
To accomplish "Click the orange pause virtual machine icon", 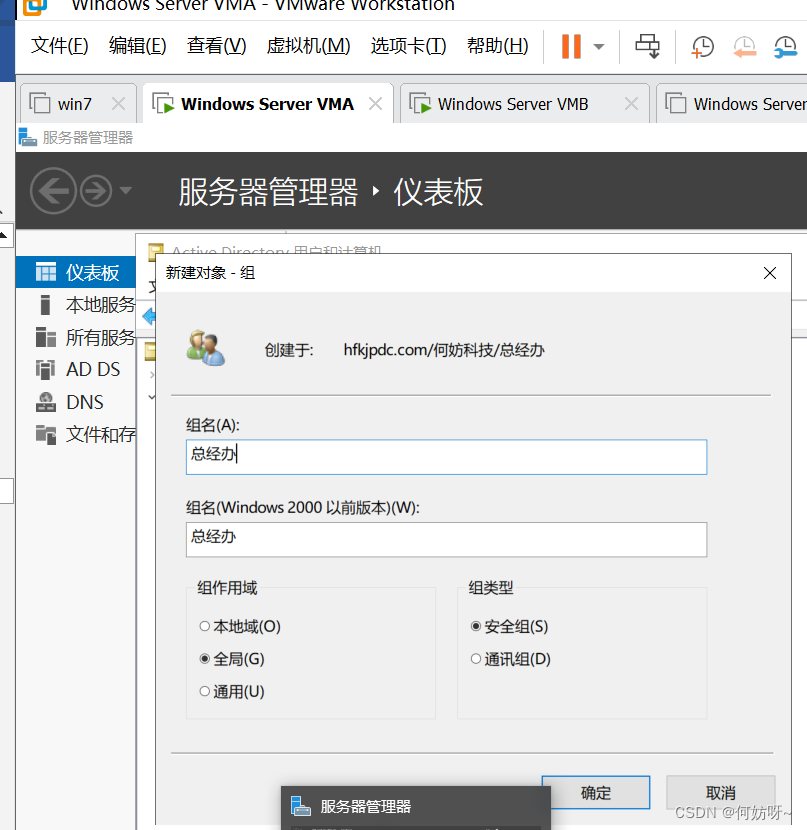I will 571,46.
